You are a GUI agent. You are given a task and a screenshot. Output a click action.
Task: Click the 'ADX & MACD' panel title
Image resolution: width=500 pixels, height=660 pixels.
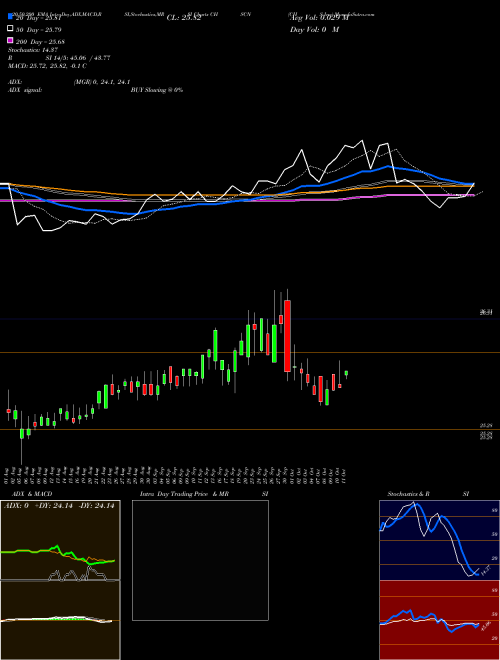[32, 494]
